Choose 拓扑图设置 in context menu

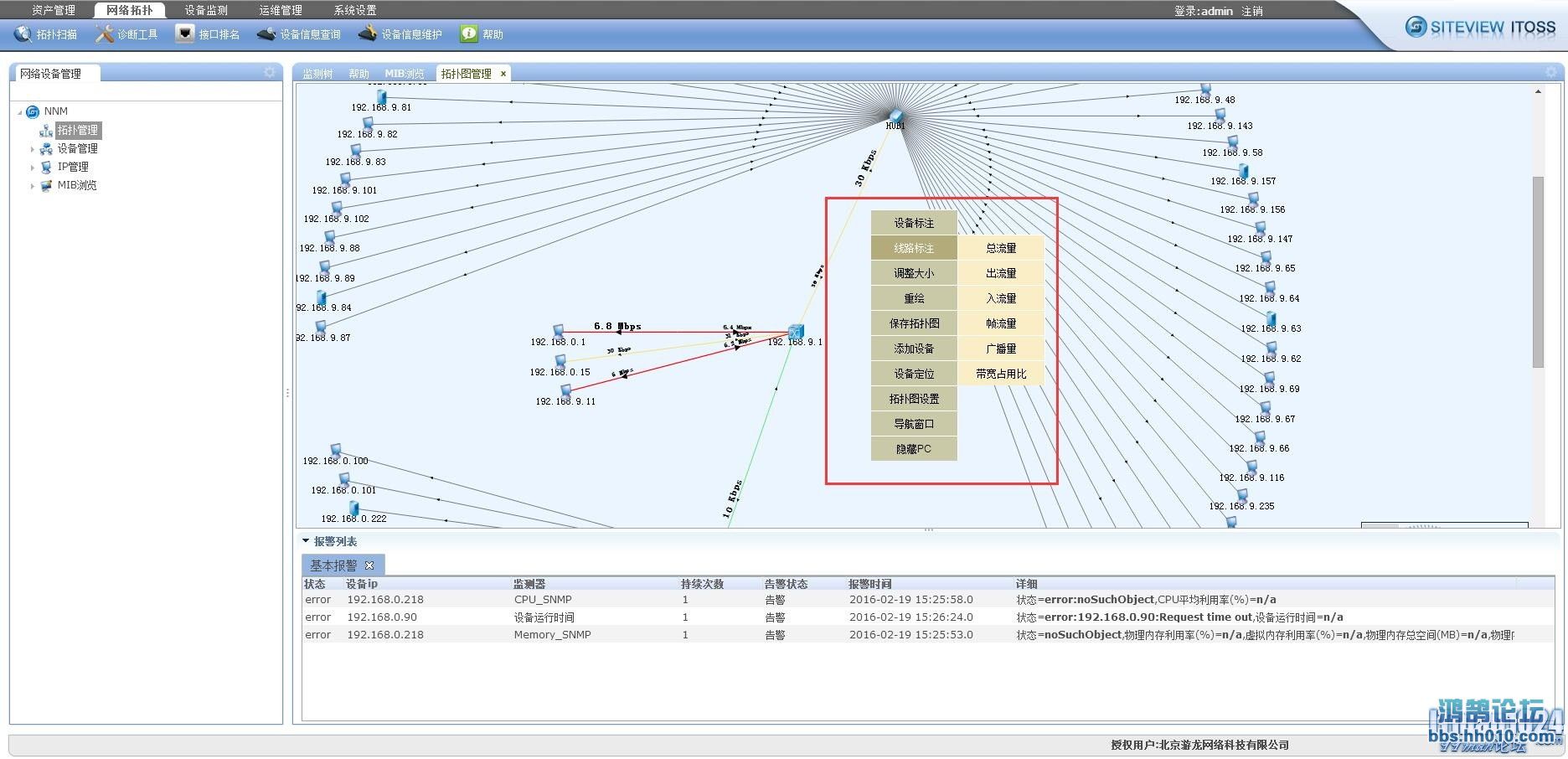tap(914, 399)
